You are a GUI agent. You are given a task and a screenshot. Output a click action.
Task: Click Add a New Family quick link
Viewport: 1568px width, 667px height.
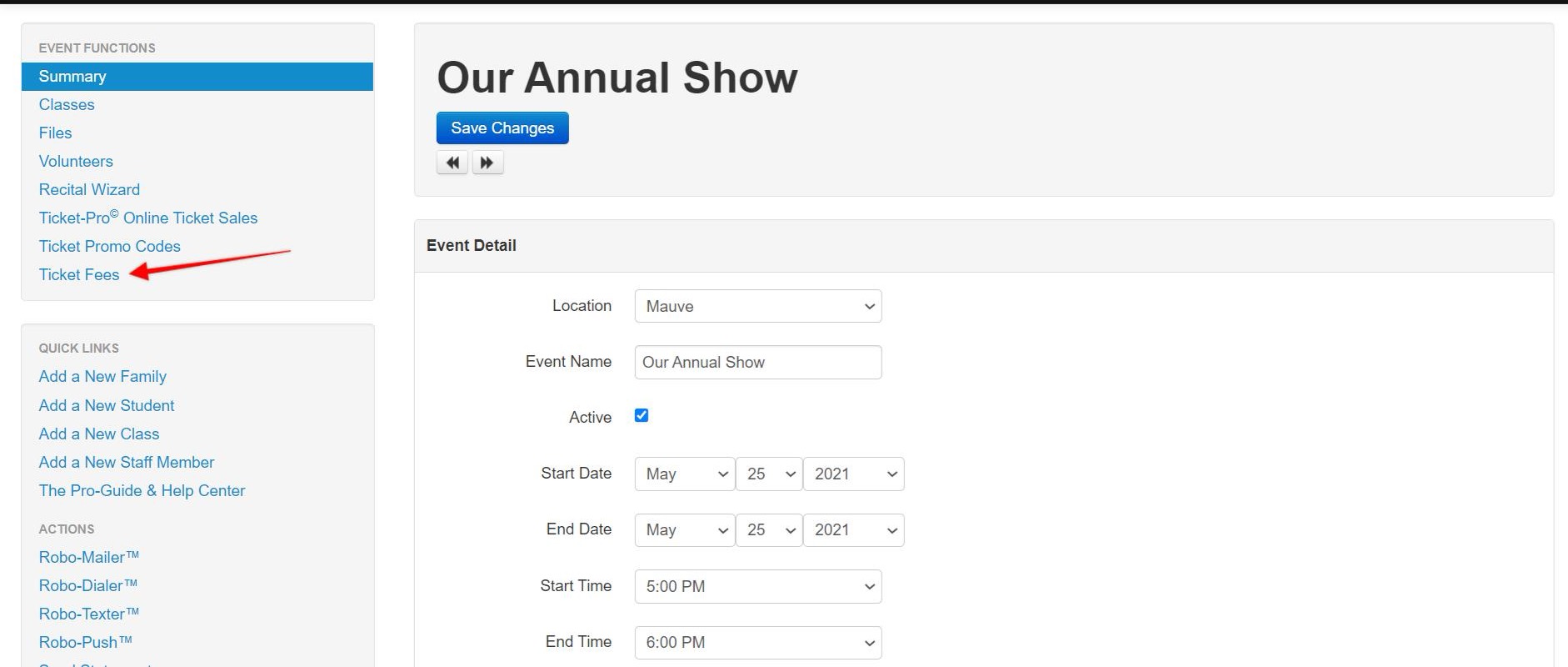point(102,377)
